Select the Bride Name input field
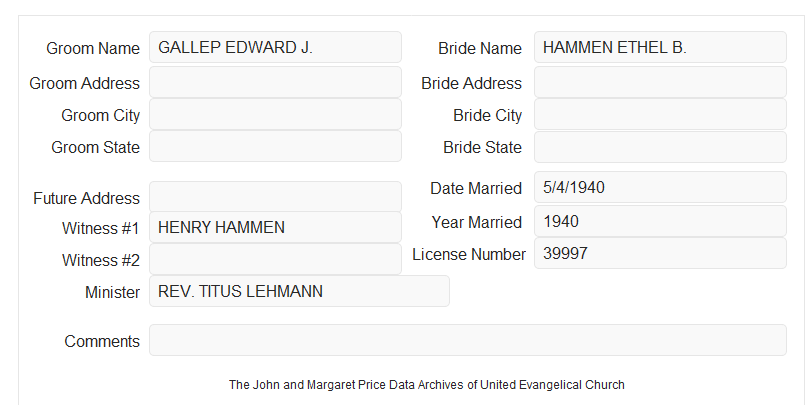 [x=660, y=47]
